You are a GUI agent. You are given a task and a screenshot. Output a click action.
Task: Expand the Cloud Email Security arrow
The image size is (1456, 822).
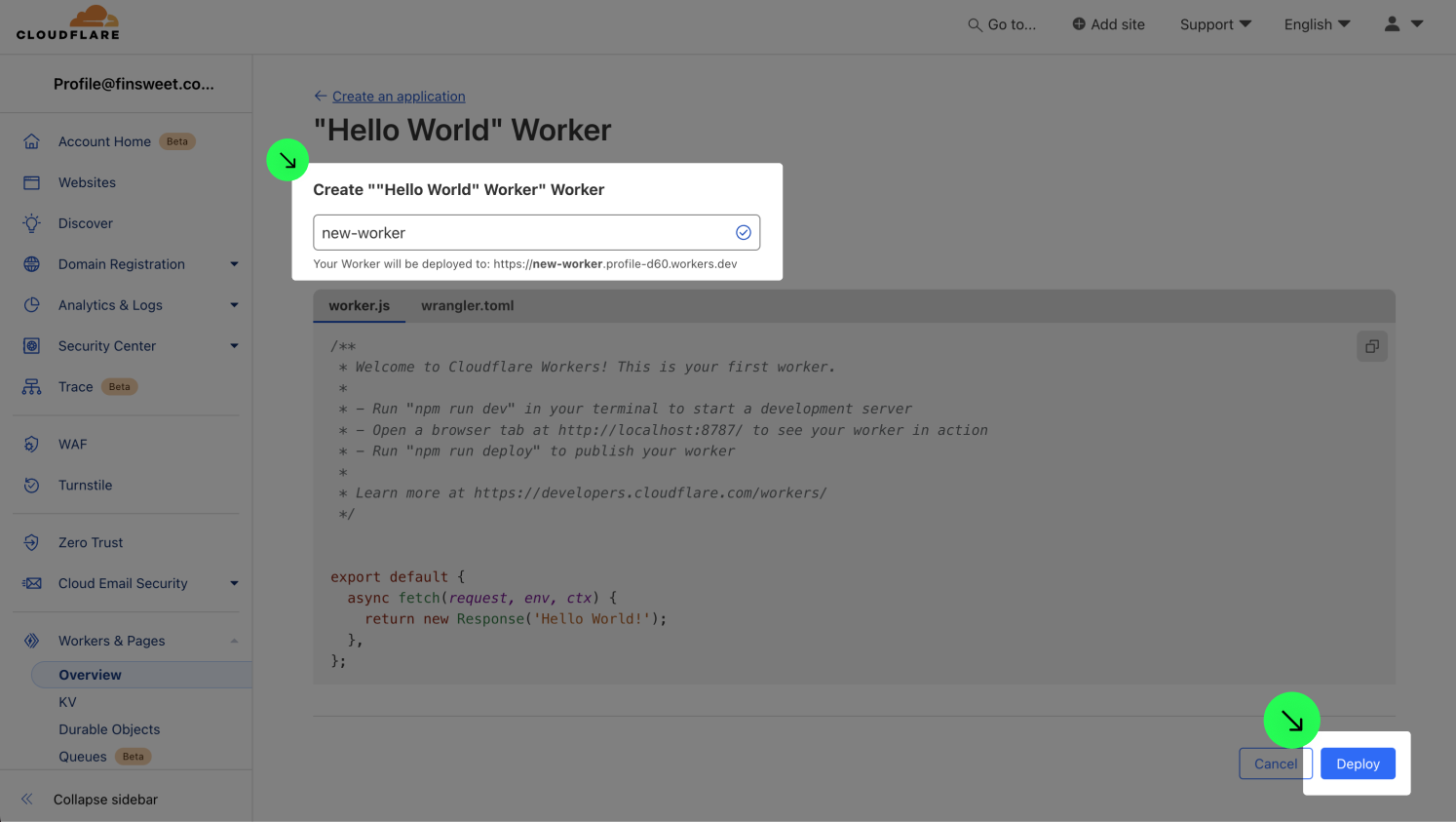point(234,583)
